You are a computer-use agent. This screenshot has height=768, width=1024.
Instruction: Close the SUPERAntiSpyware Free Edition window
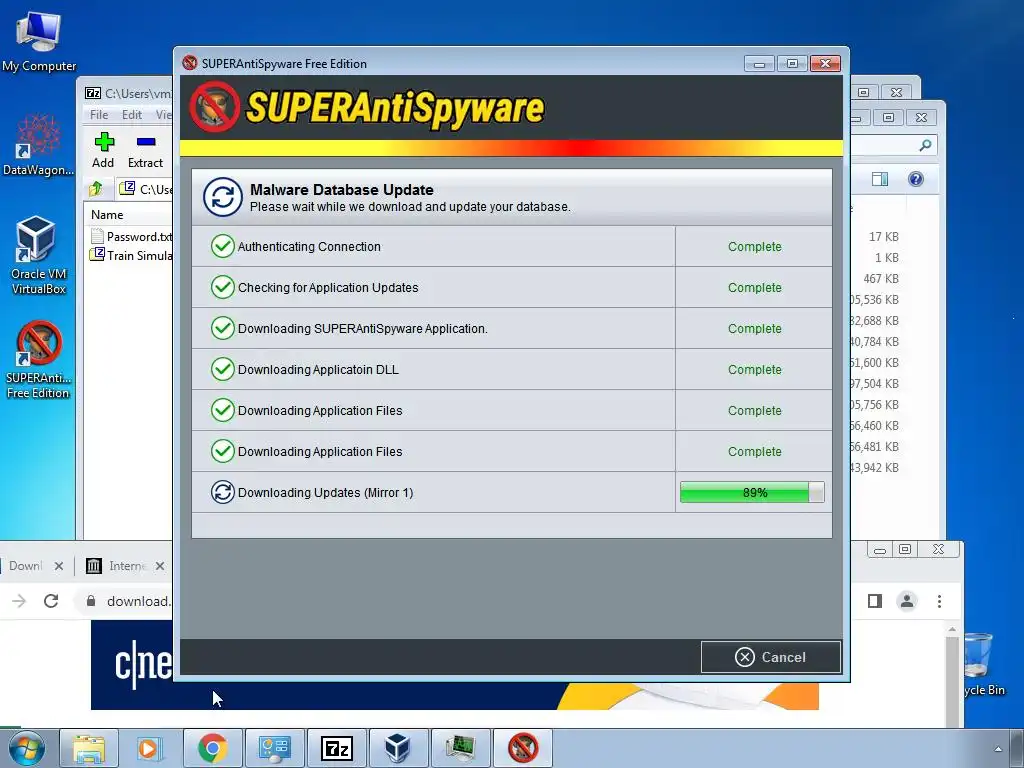(x=825, y=63)
